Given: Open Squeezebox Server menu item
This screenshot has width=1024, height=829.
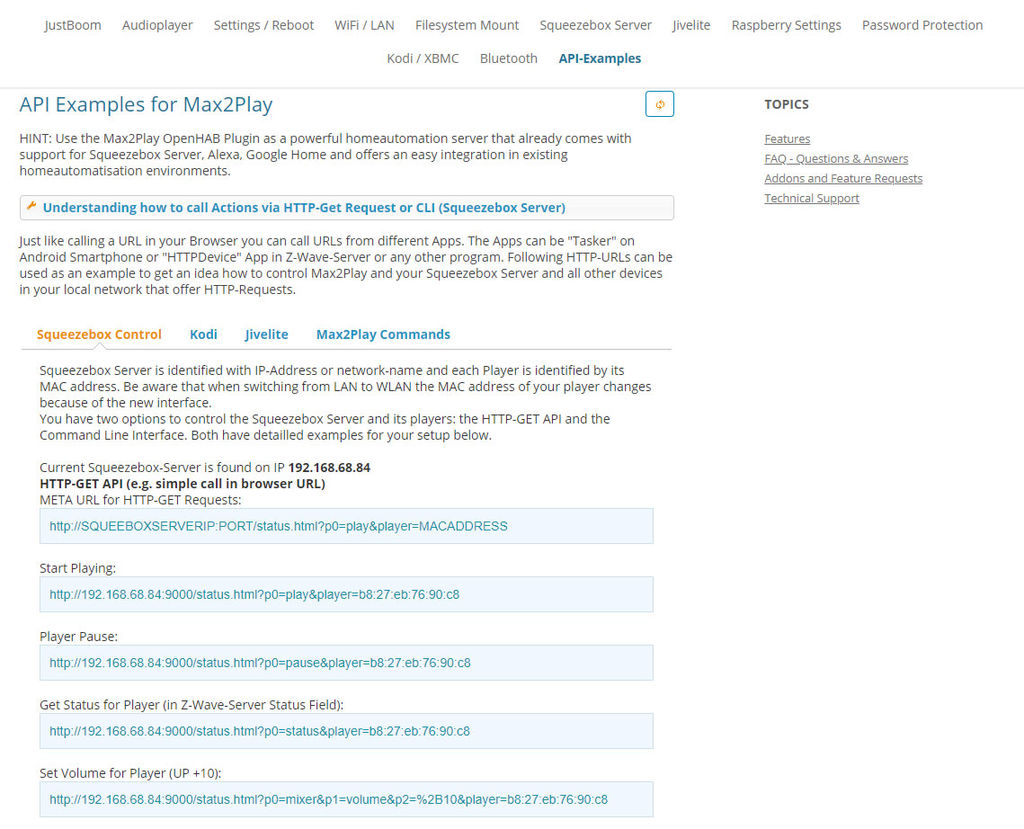Looking at the screenshot, I should [596, 25].
